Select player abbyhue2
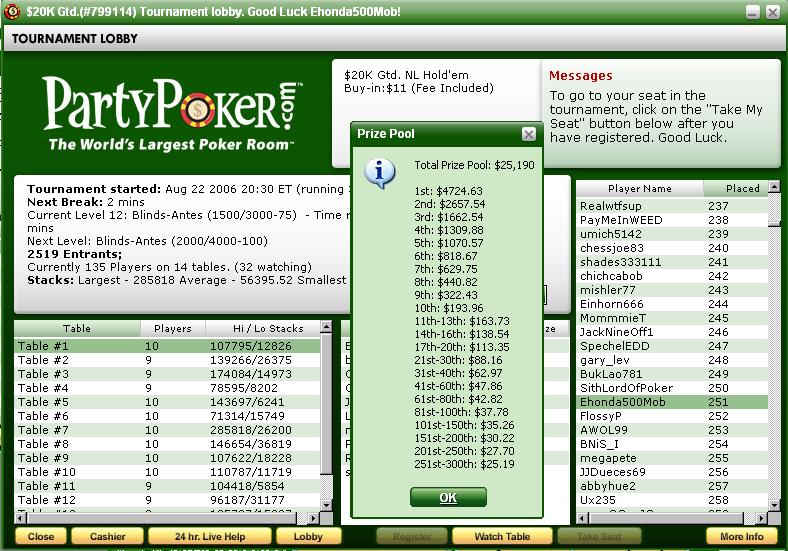 pos(672,486)
